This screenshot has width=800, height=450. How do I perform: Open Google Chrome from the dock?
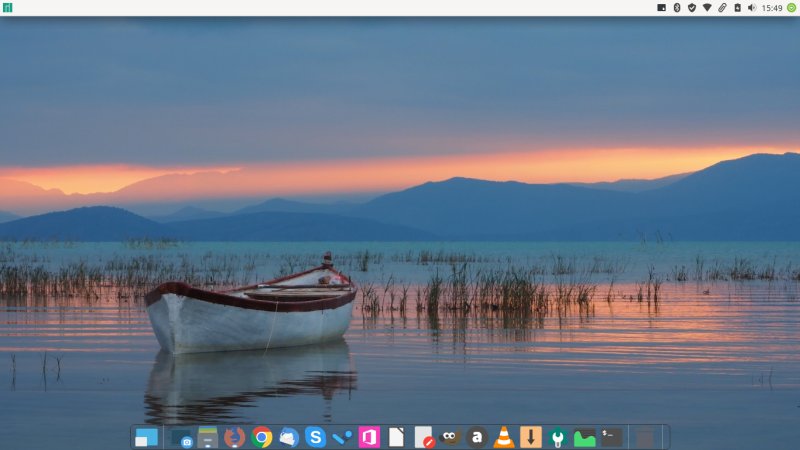pyautogui.click(x=262, y=437)
